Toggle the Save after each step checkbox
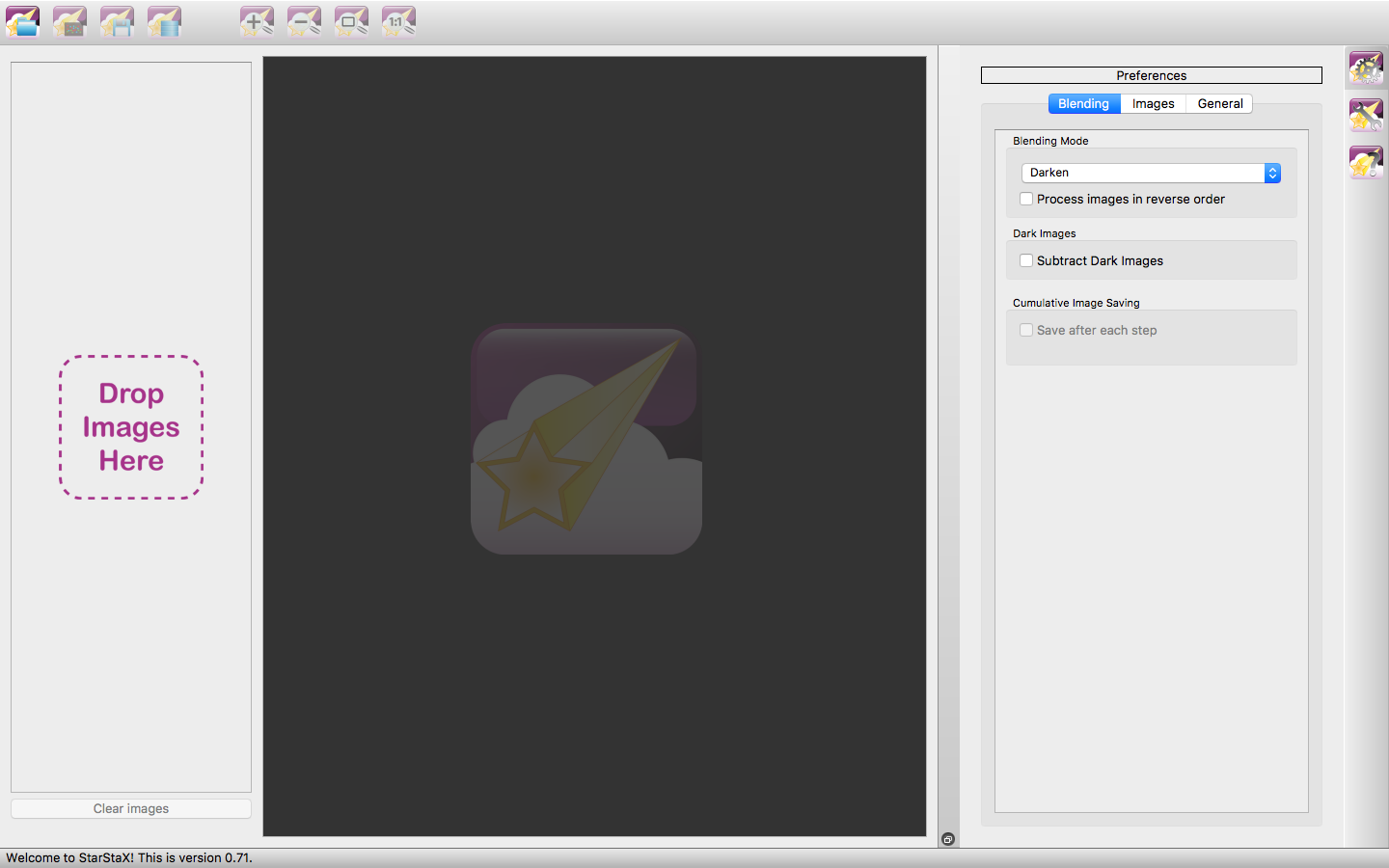This screenshot has width=1389, height=868. [1026, 330]
